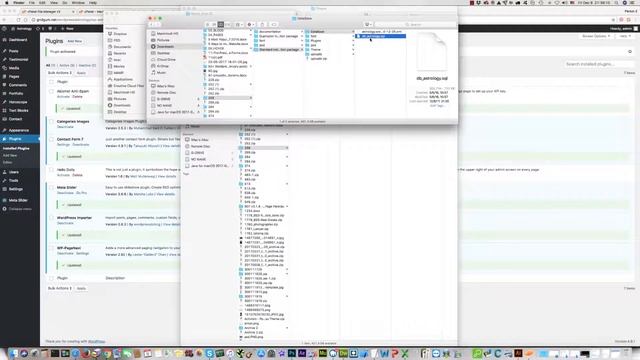Viewport: 640px width, 360px height.
Task: Select Creative Cloud Files in back Finder sidebar
Action: click(x=128, y=86)
